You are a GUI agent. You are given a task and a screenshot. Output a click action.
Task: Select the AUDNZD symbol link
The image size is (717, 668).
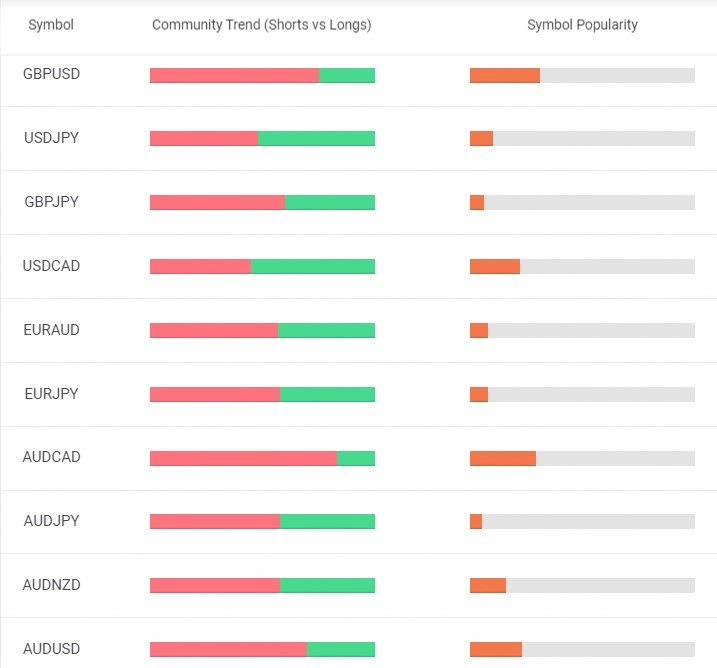click(51, 585)
